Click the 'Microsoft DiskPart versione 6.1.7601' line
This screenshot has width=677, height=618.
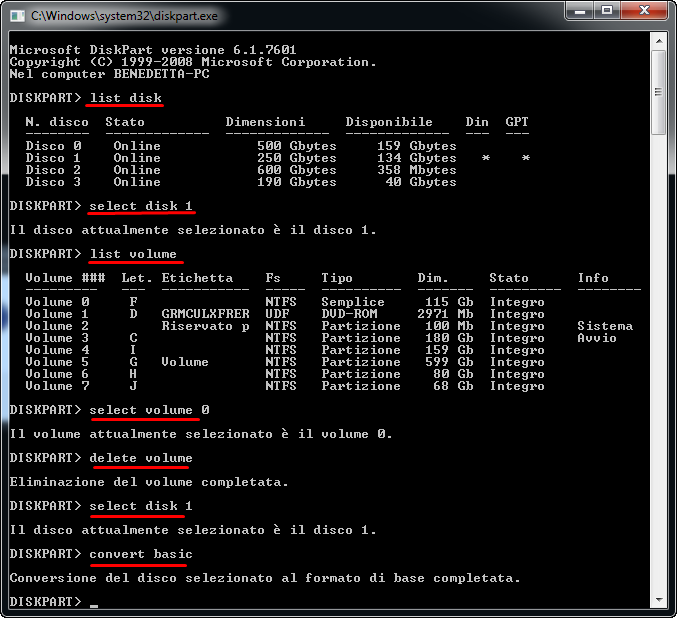pyautogui.click(x=153, y=50)
